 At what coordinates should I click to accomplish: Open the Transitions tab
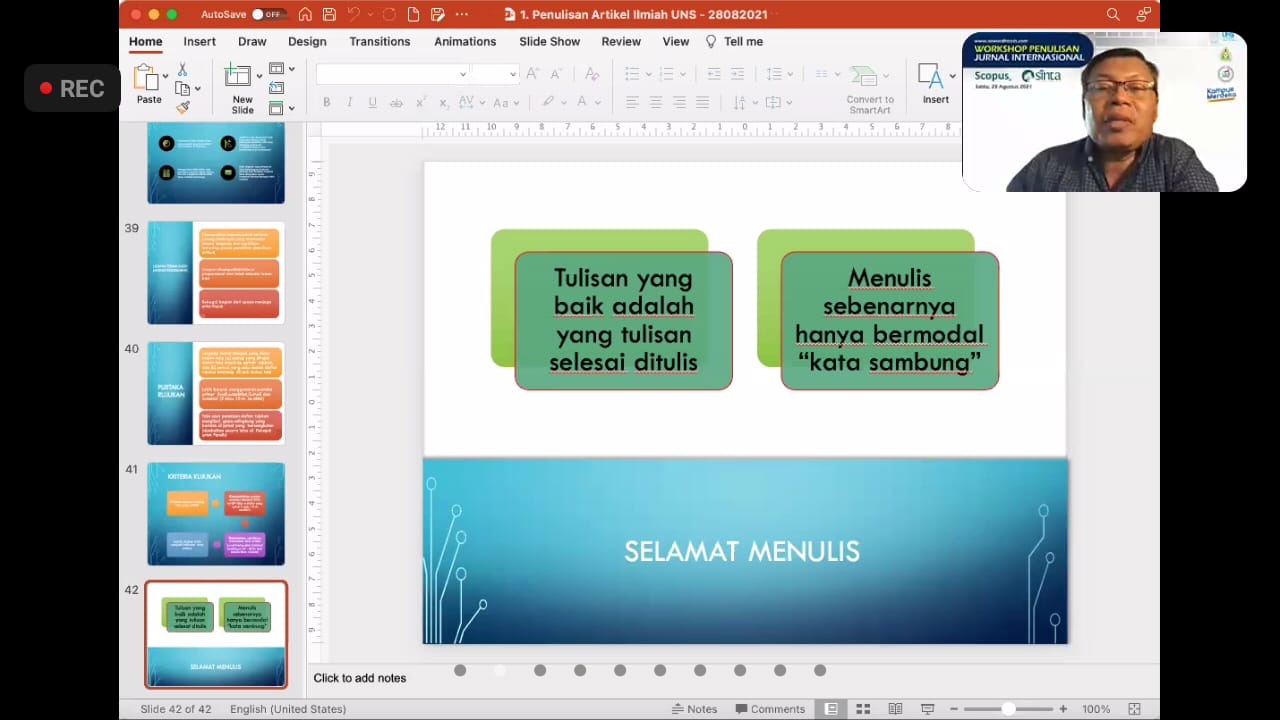pyautogui.click(x=379, y=41)
